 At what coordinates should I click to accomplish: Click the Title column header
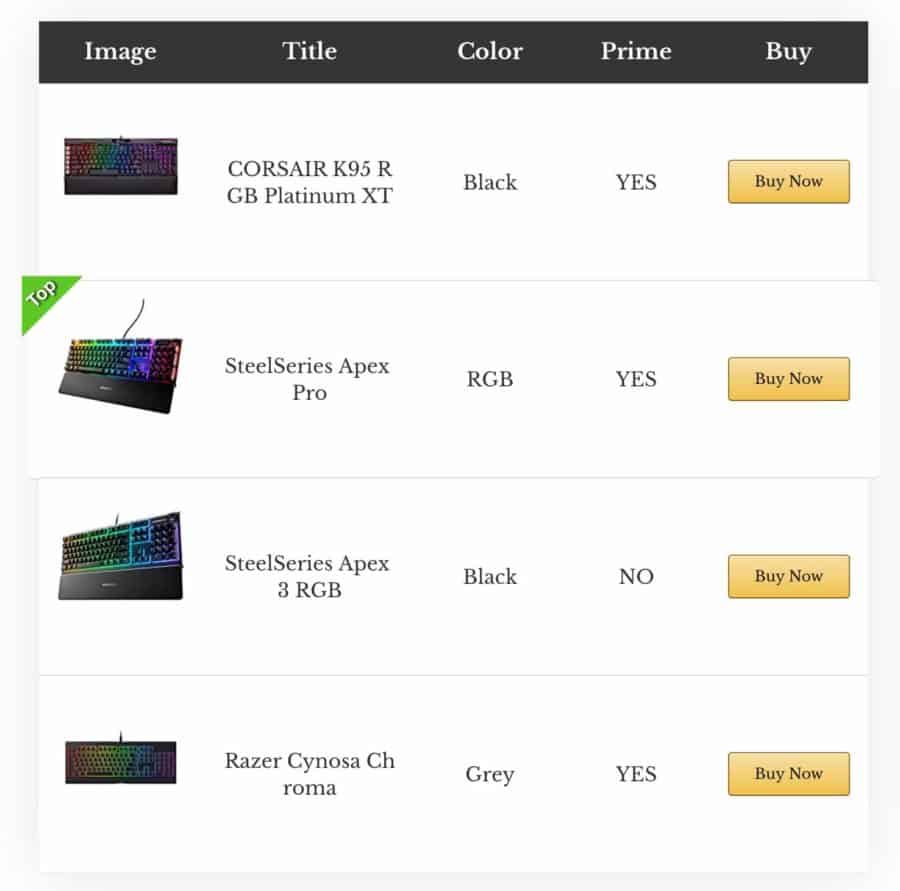pyautogui.click(x=309, y=51)
